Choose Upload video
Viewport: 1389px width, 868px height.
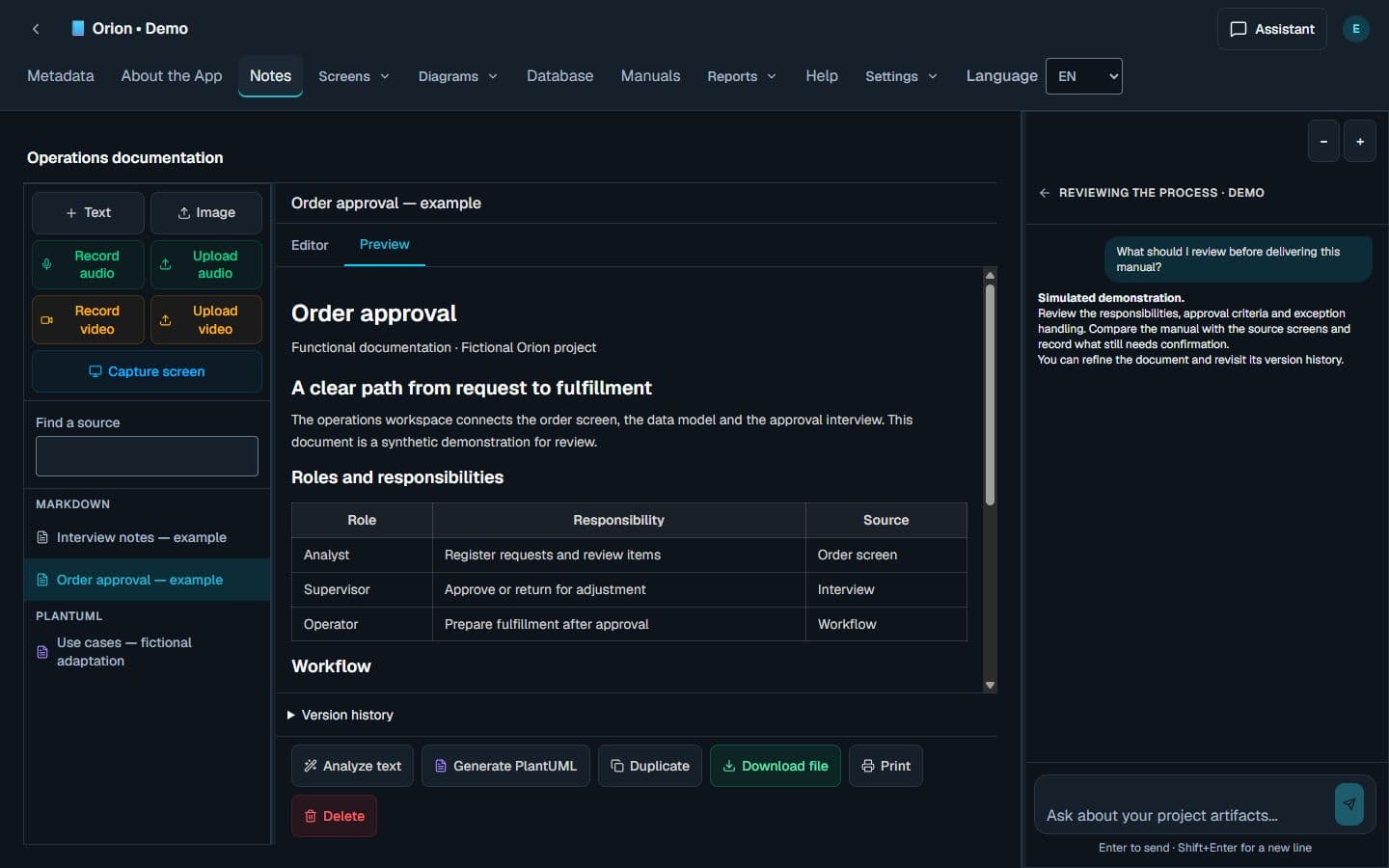206,319
